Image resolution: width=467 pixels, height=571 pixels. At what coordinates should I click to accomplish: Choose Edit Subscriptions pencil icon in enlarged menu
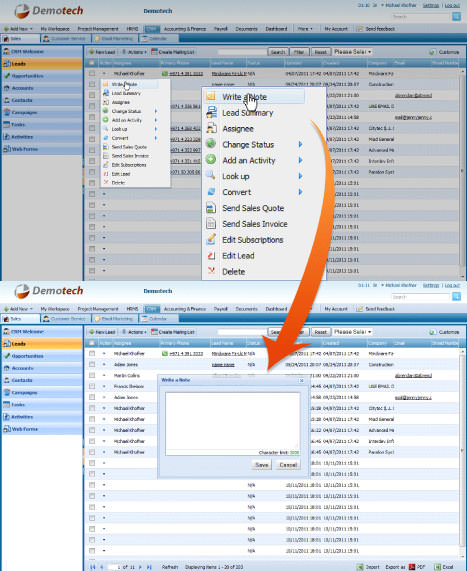211,240
